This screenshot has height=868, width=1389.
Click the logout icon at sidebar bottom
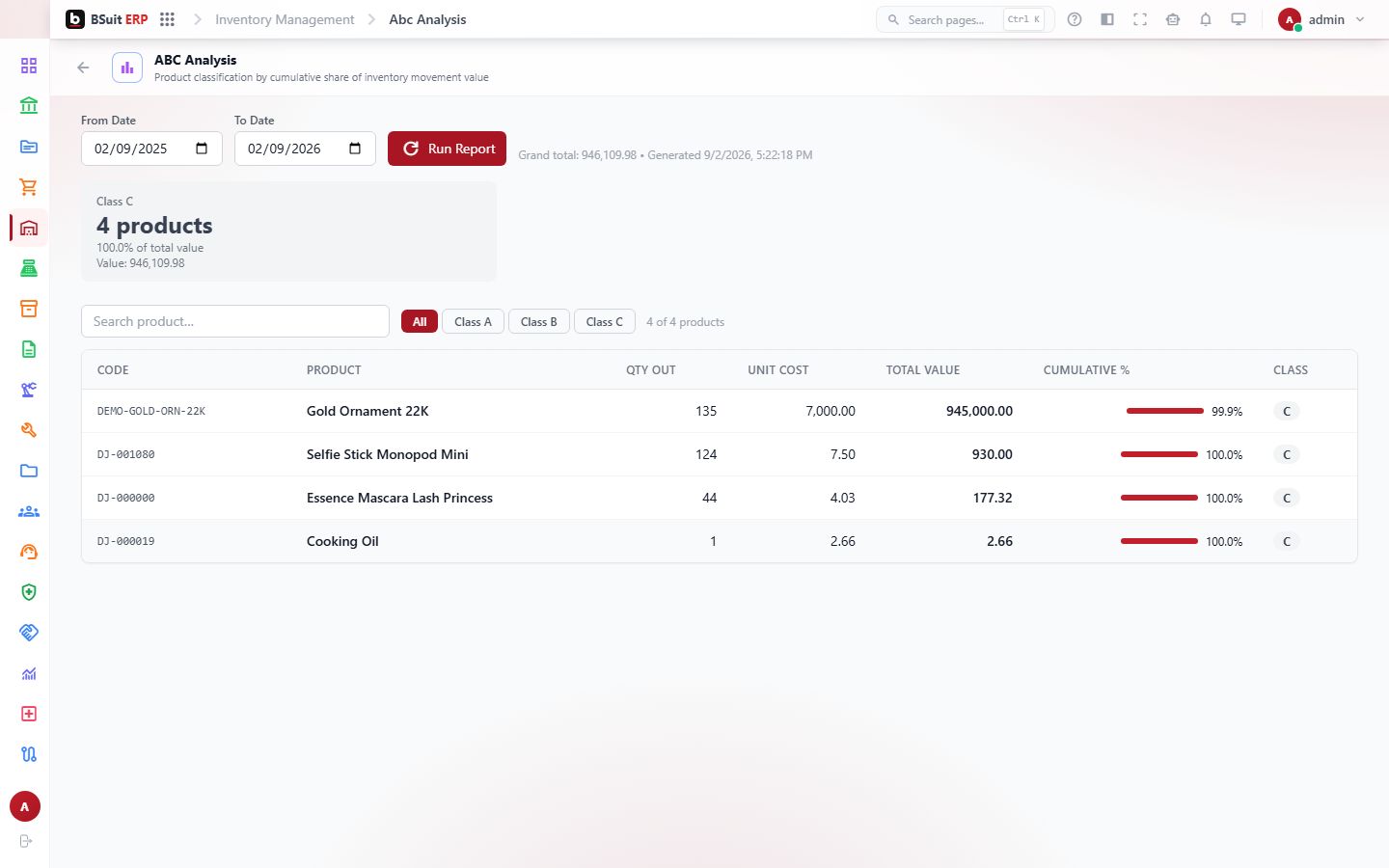26,841
